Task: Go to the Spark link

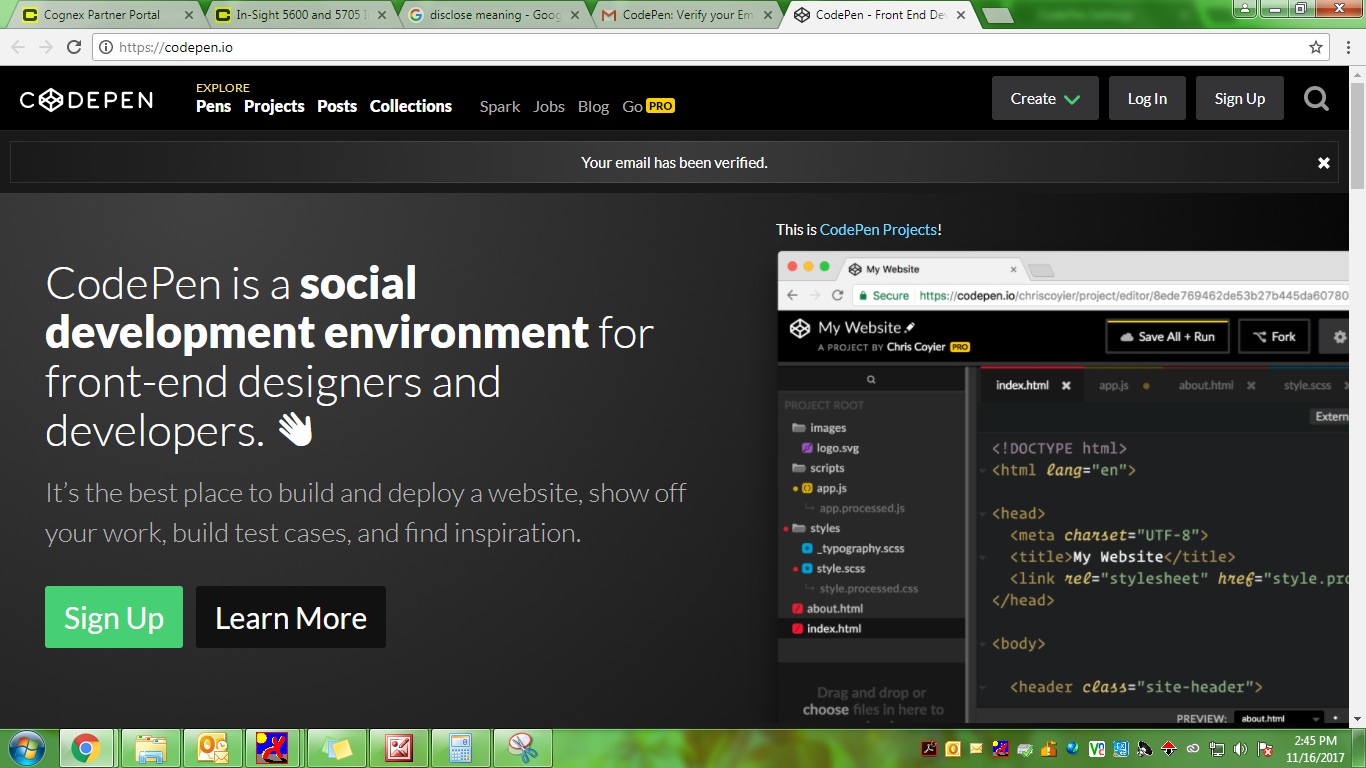Action: [500, 106]
